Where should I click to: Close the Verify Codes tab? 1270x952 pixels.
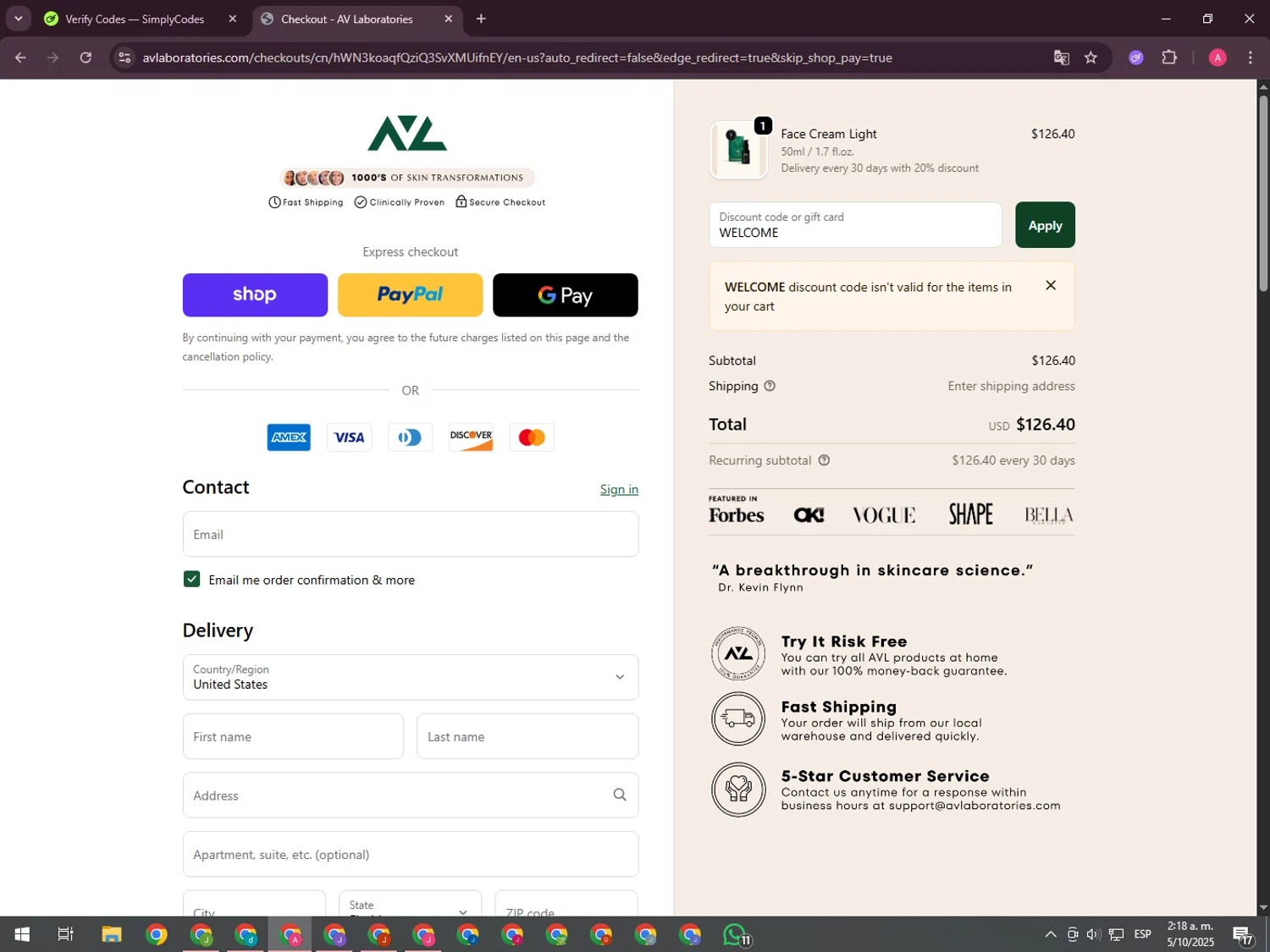click(232, 19)
